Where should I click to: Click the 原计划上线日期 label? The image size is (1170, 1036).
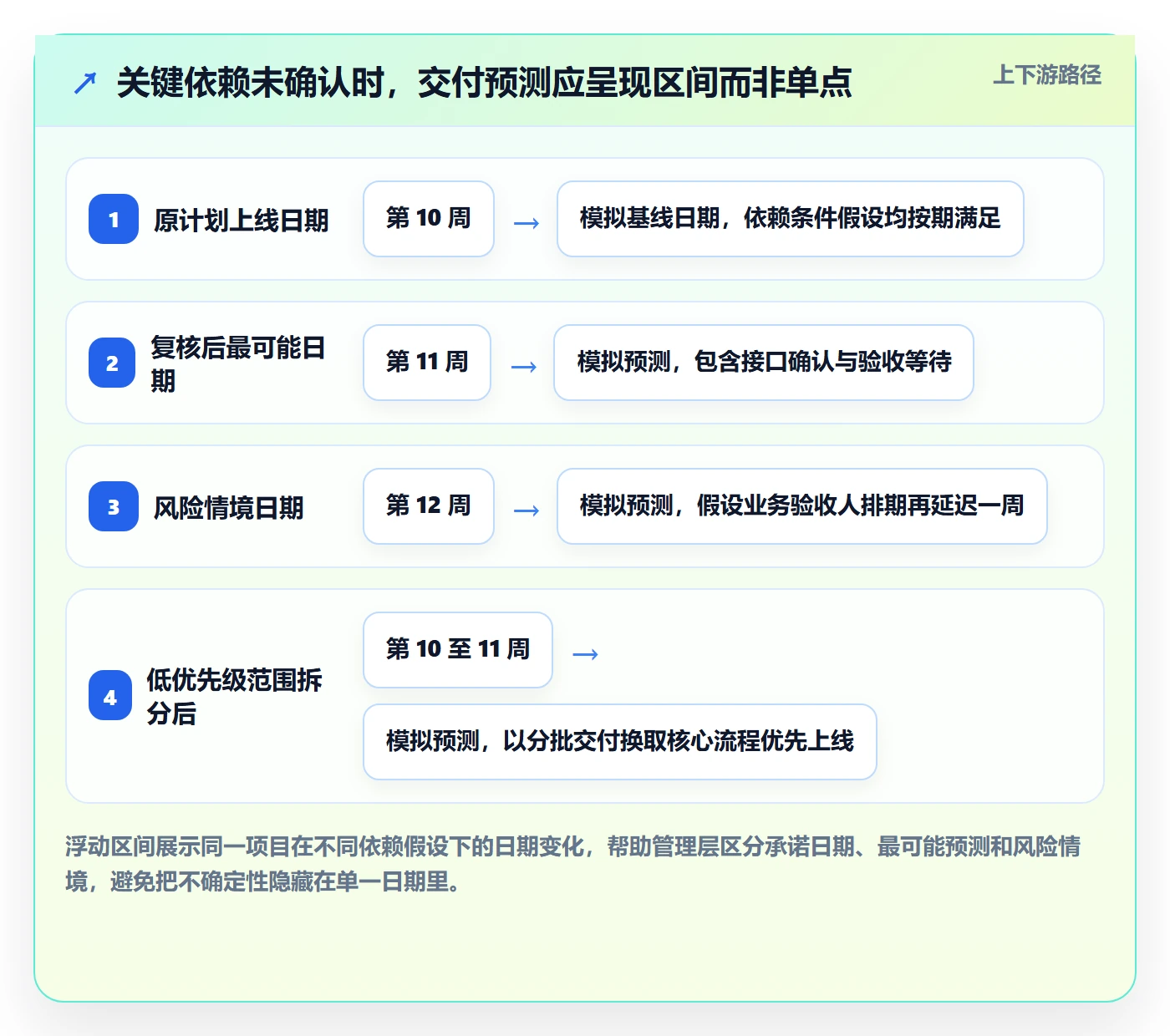click(242, 221)
